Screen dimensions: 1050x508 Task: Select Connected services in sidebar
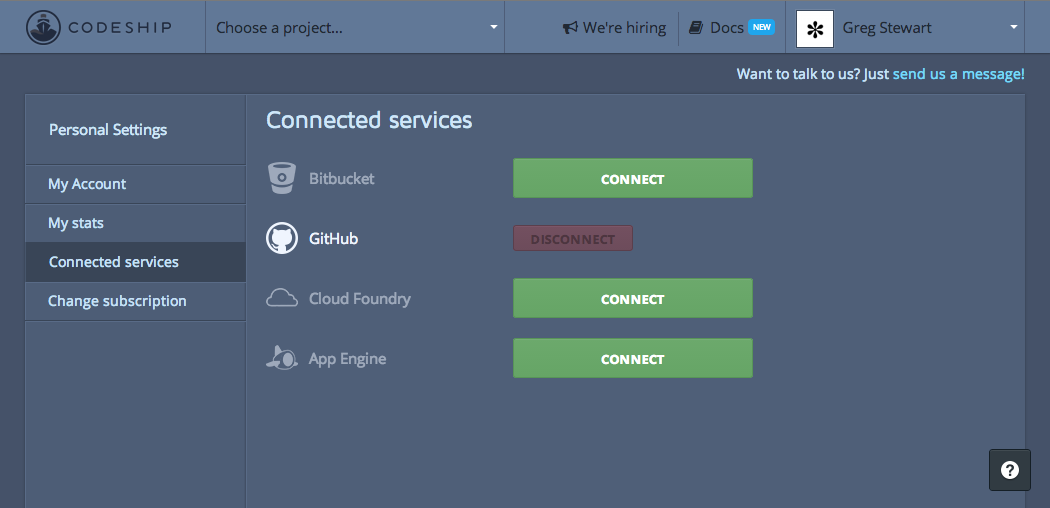coord(136,262)
